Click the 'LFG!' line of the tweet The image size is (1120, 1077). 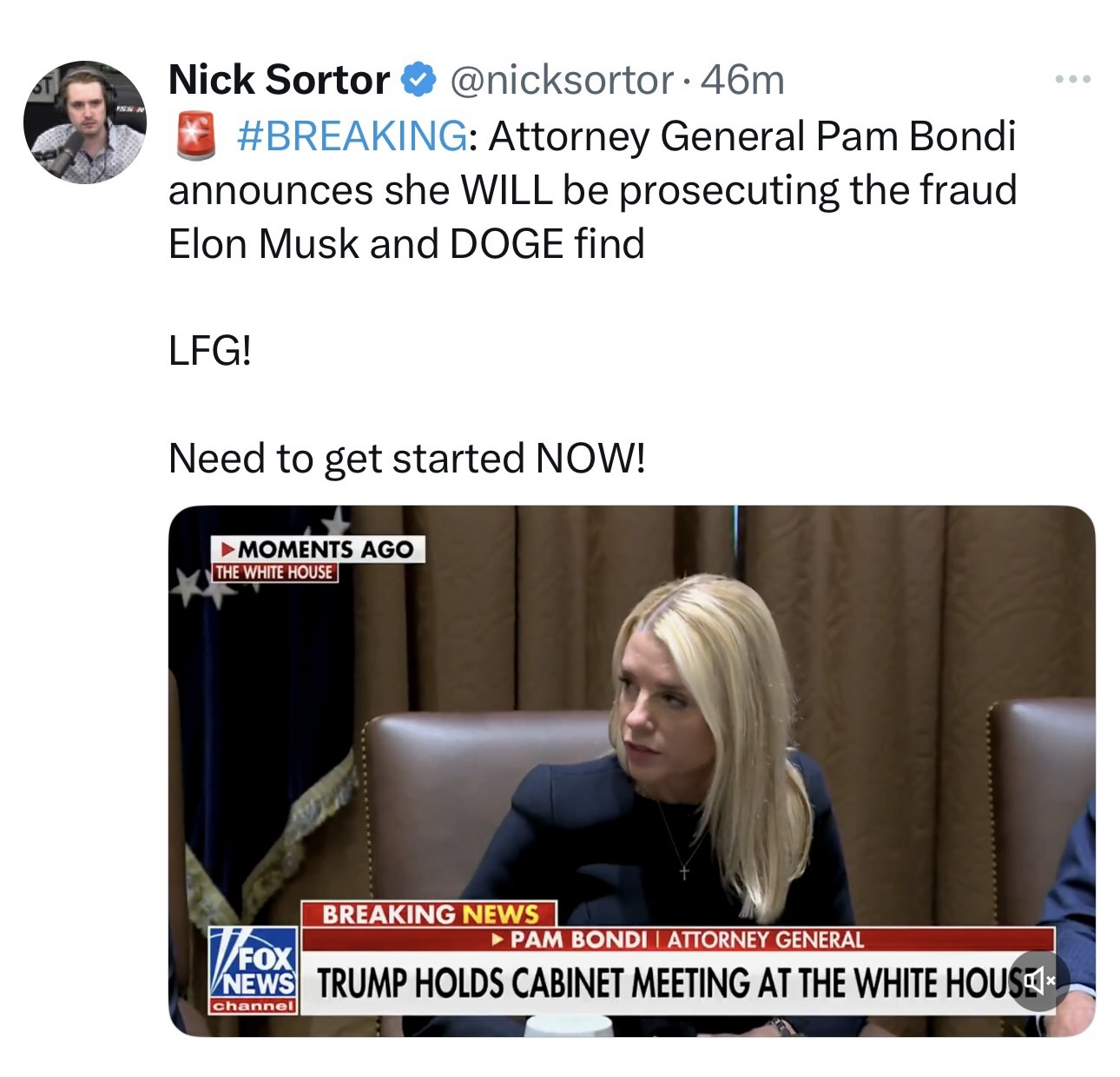tap(210, 351)
